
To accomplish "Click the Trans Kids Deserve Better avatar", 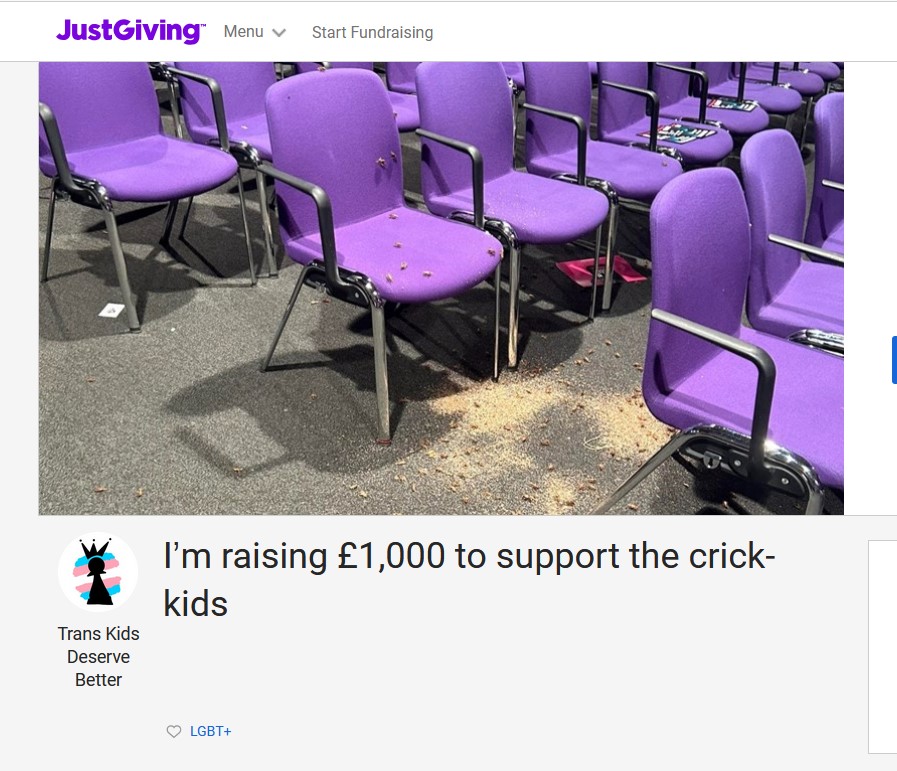I will point(98,572).
